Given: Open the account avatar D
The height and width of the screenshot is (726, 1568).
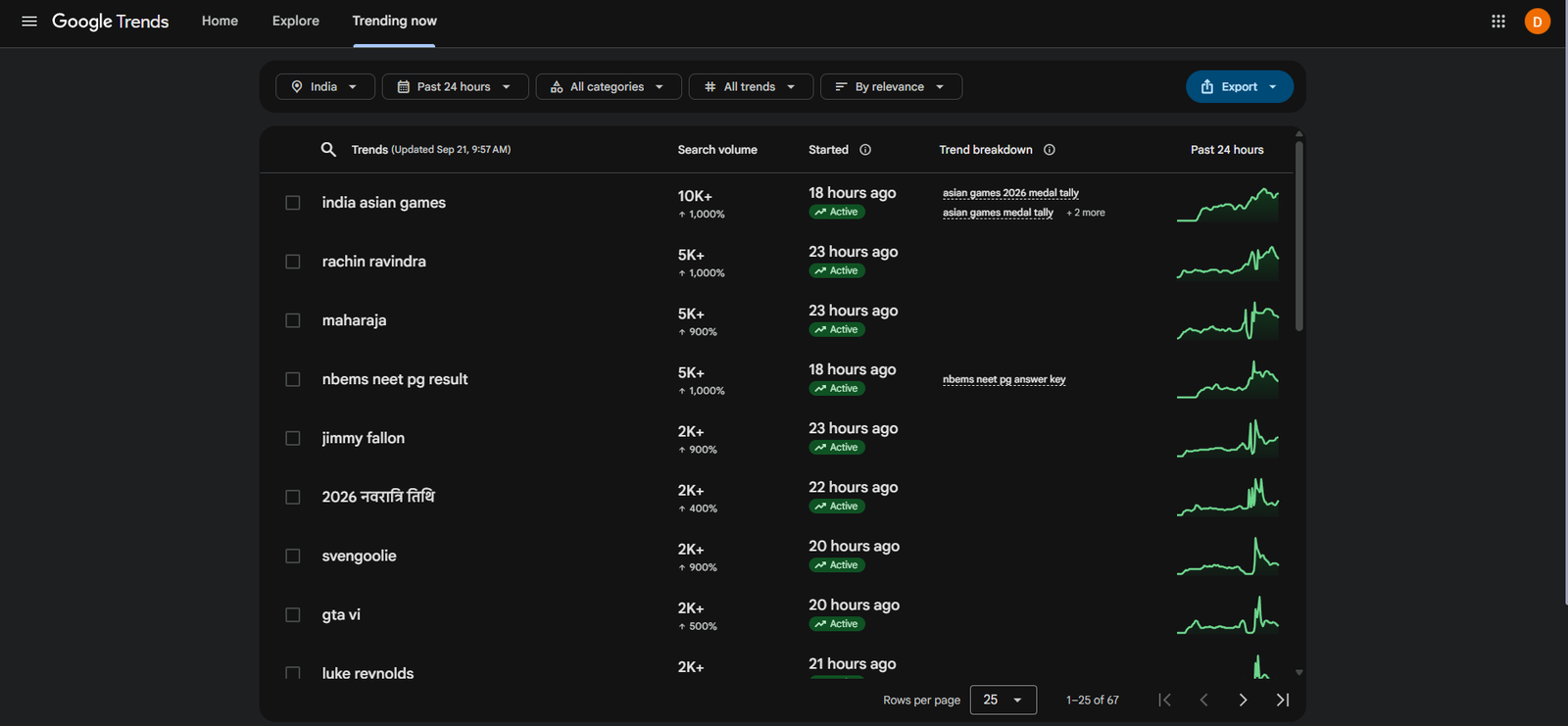Looking at the screenshot, I should (1538, 22).
